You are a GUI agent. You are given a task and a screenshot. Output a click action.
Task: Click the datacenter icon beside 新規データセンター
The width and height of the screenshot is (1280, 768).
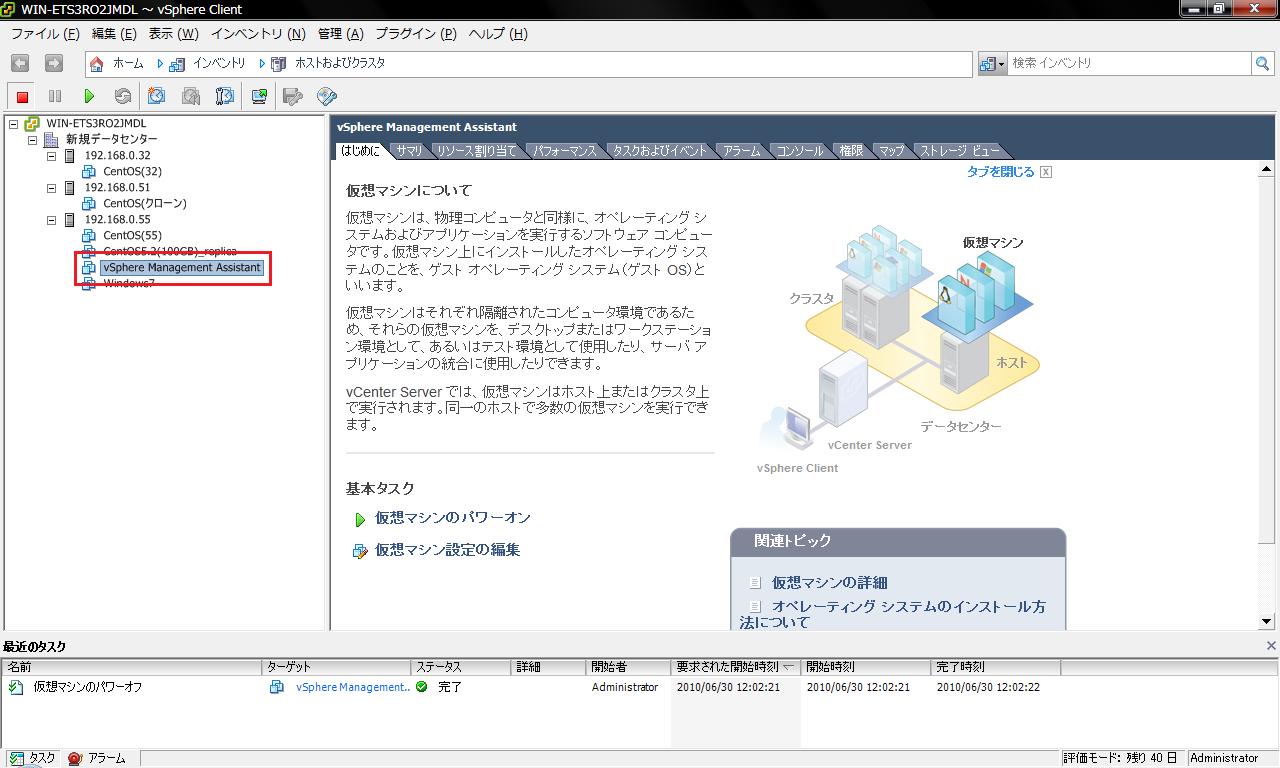click(x=51, y=140)
